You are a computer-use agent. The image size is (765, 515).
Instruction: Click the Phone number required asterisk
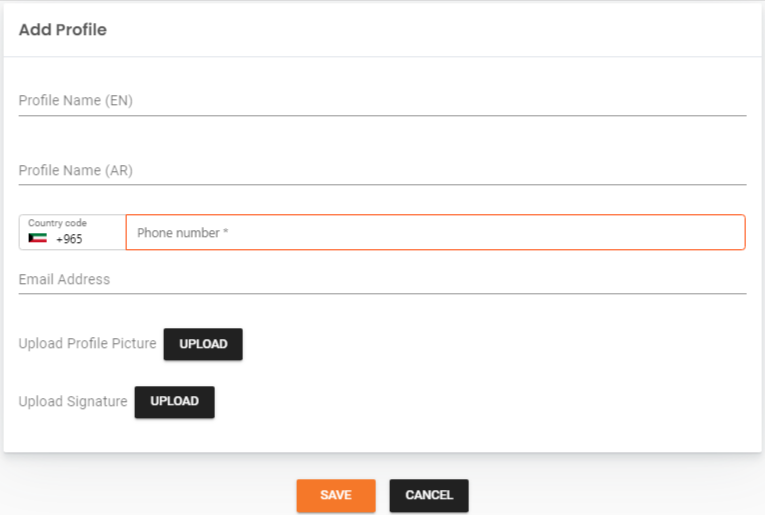pyautogui.click(x=226, y=233)
